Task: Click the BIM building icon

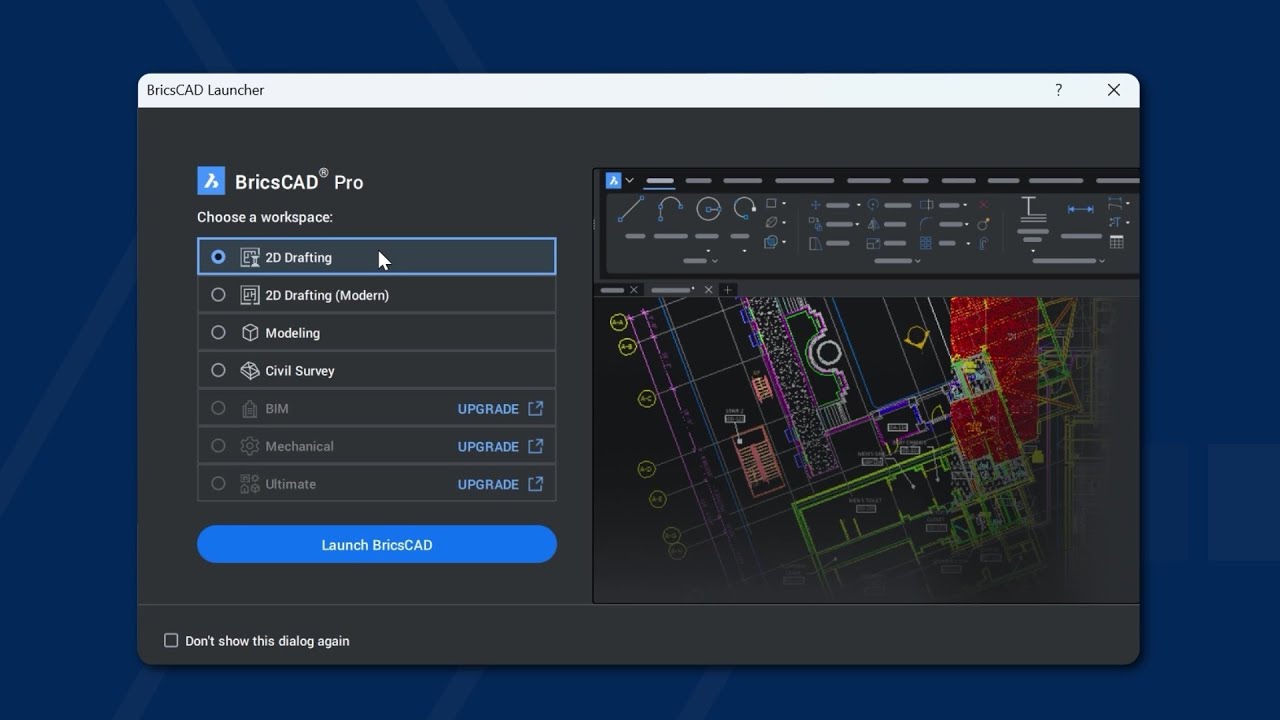Action: 250,408
